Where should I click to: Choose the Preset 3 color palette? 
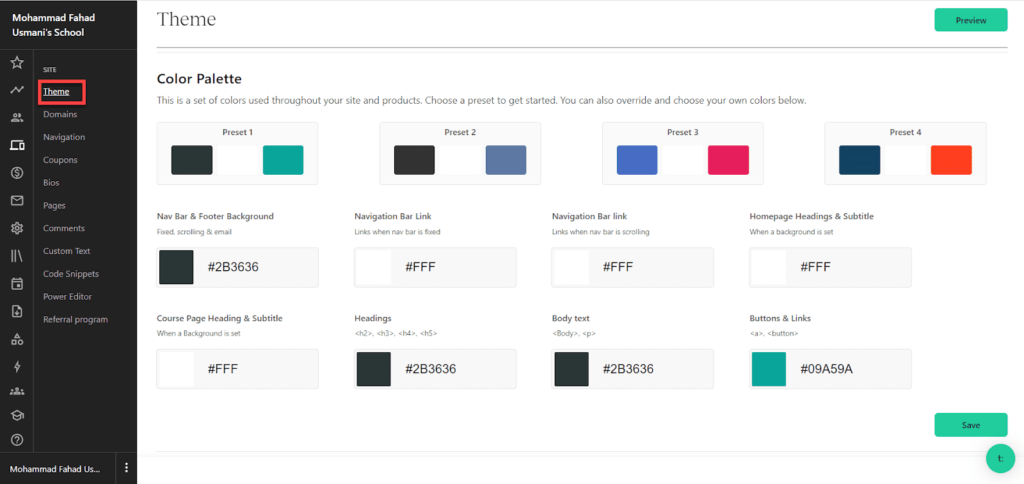point(682,153)
